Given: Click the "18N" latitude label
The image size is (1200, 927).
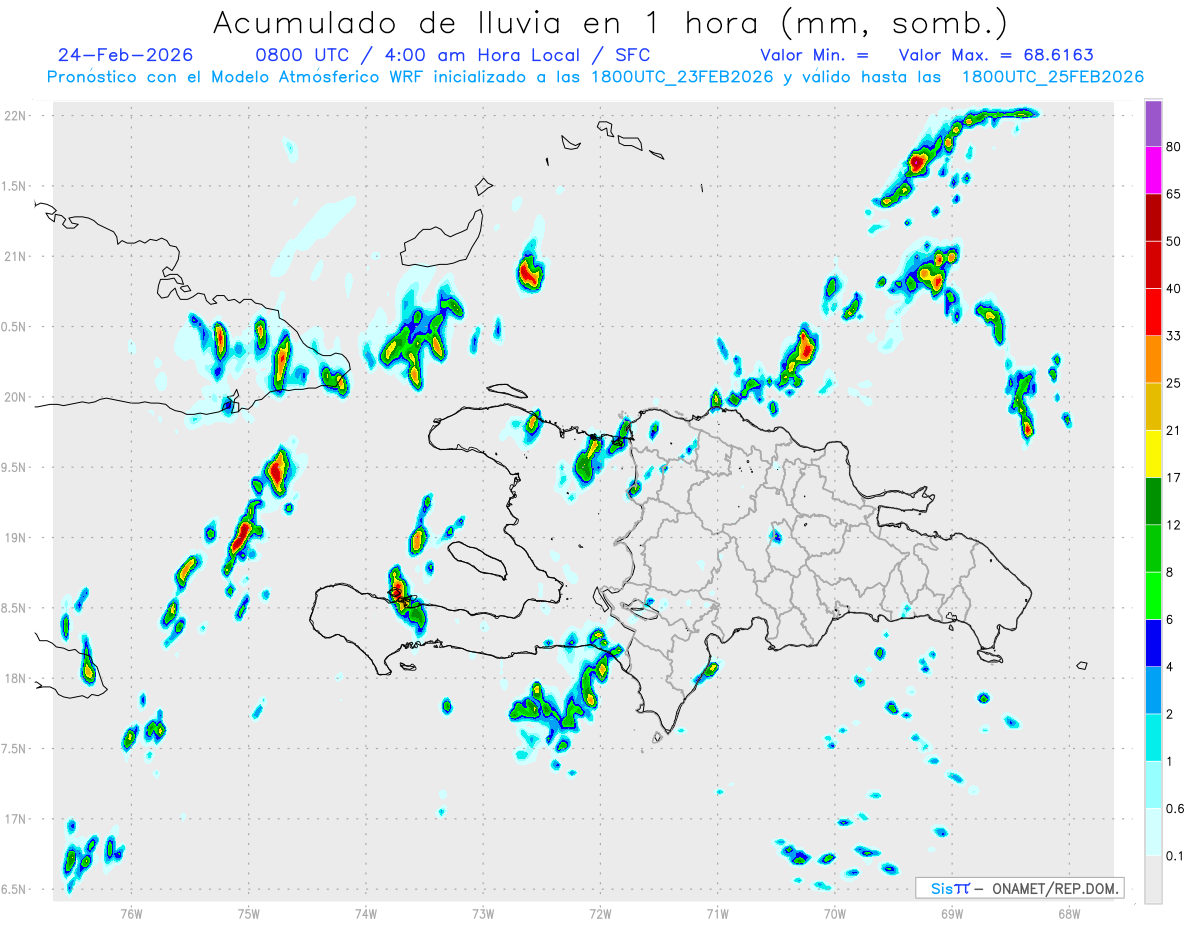Looking at the screenshot, I should click(x=15, y=678).
